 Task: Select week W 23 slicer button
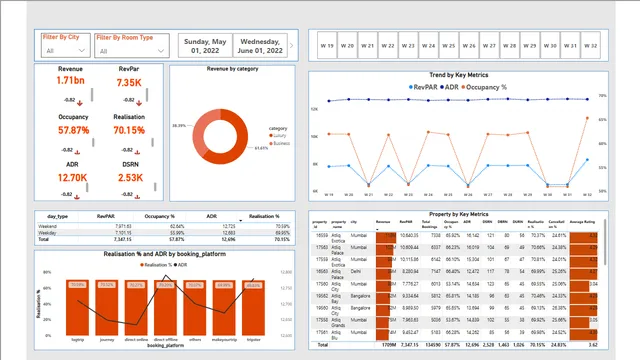pos(408,45)
